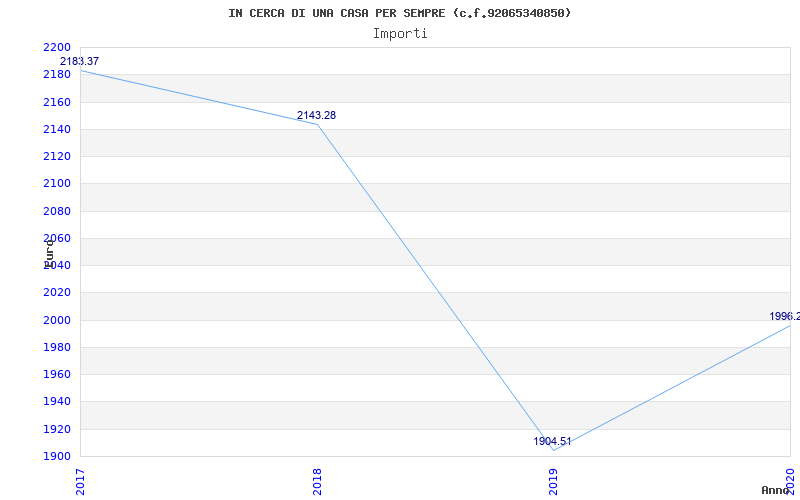Click the 2017 x-axis year label

(x=80, y=482)
